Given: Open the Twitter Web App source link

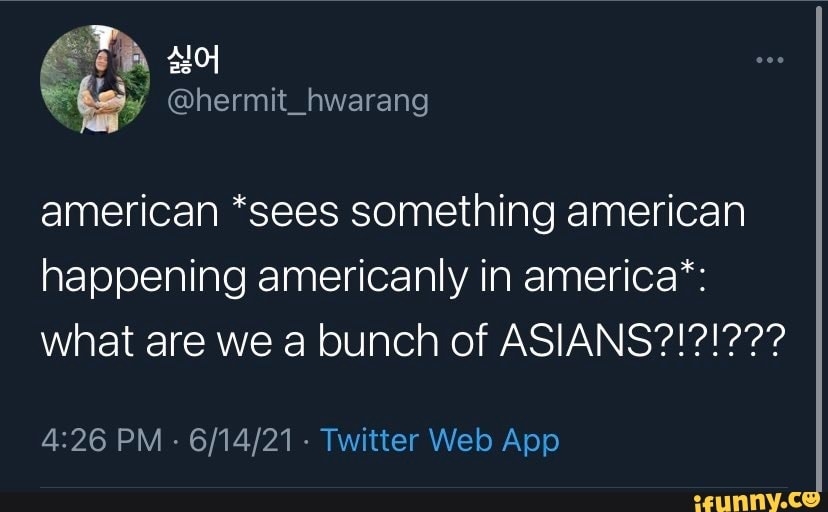Looking at the screenshot, I should pos(440,440).
